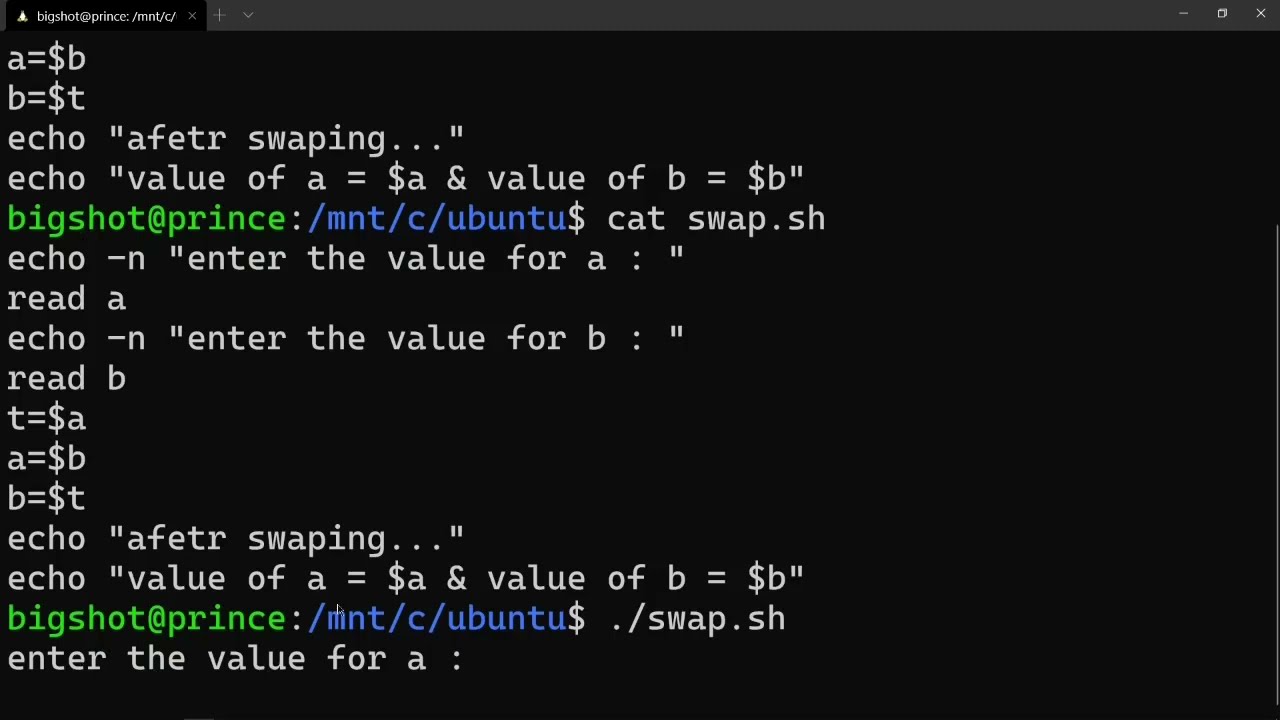
Task: Open a new tab with the plus button
Action: click(219, 15)
